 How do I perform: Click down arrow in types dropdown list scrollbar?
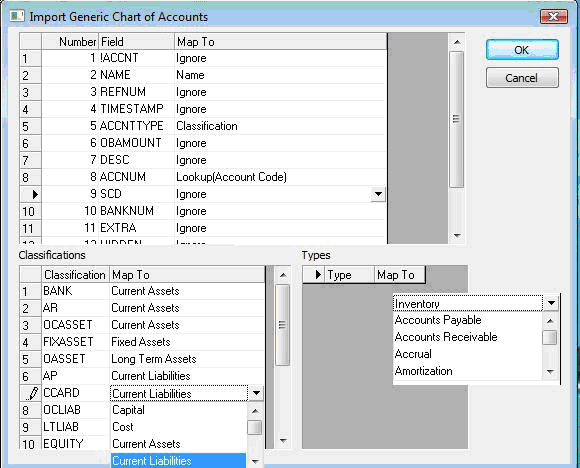[550, 371]
